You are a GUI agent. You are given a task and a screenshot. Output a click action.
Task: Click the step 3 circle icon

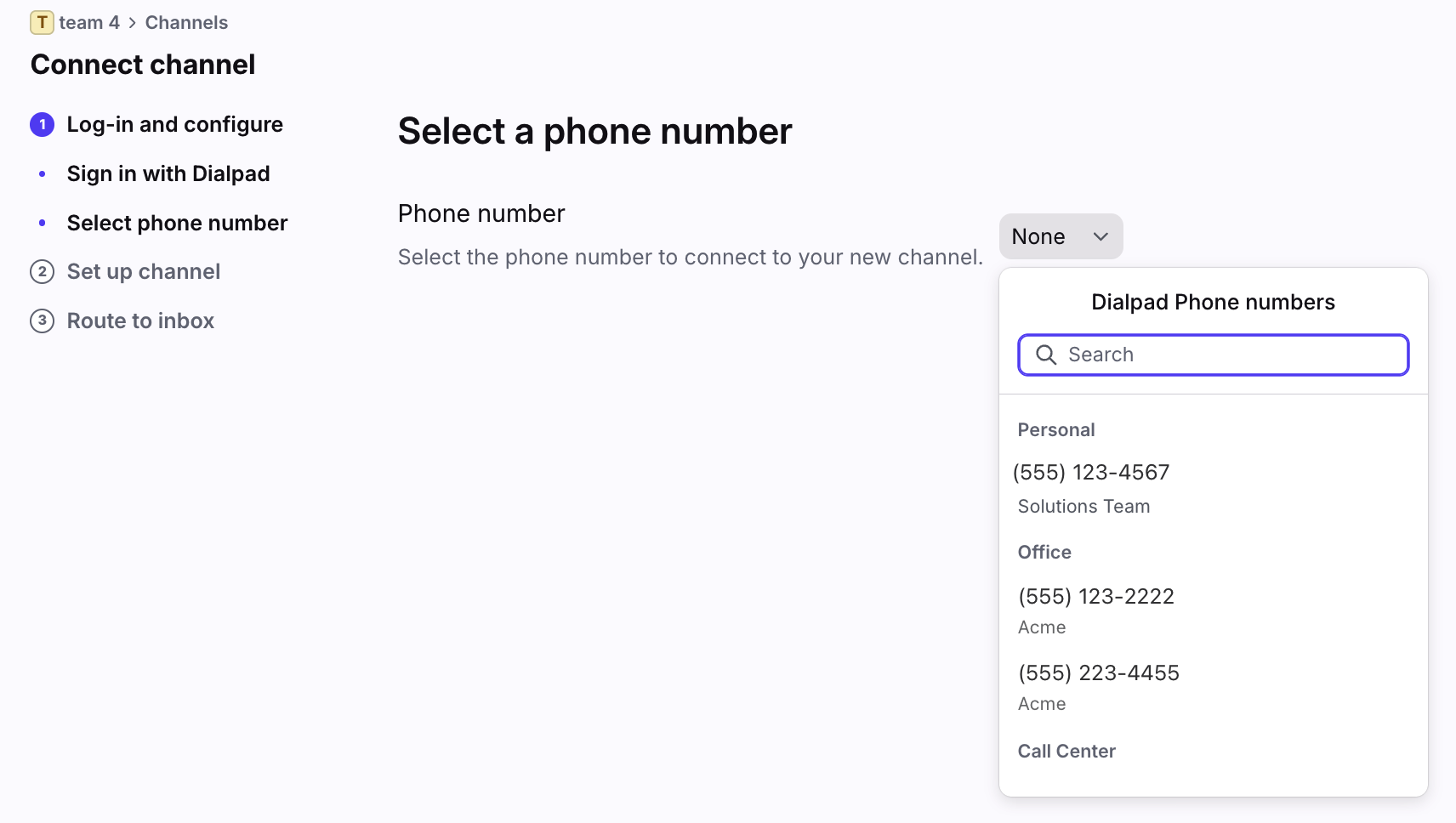[x=43, y=321]
